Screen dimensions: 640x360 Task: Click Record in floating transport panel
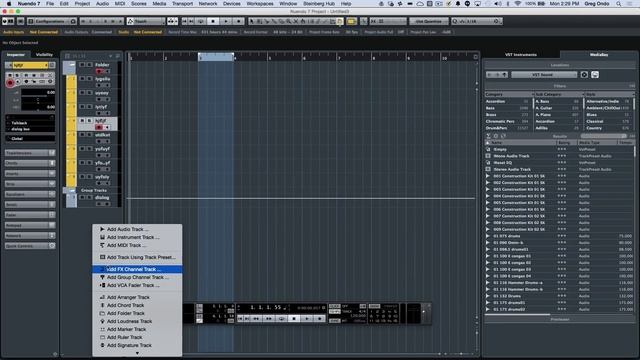(x=320, y=318)
